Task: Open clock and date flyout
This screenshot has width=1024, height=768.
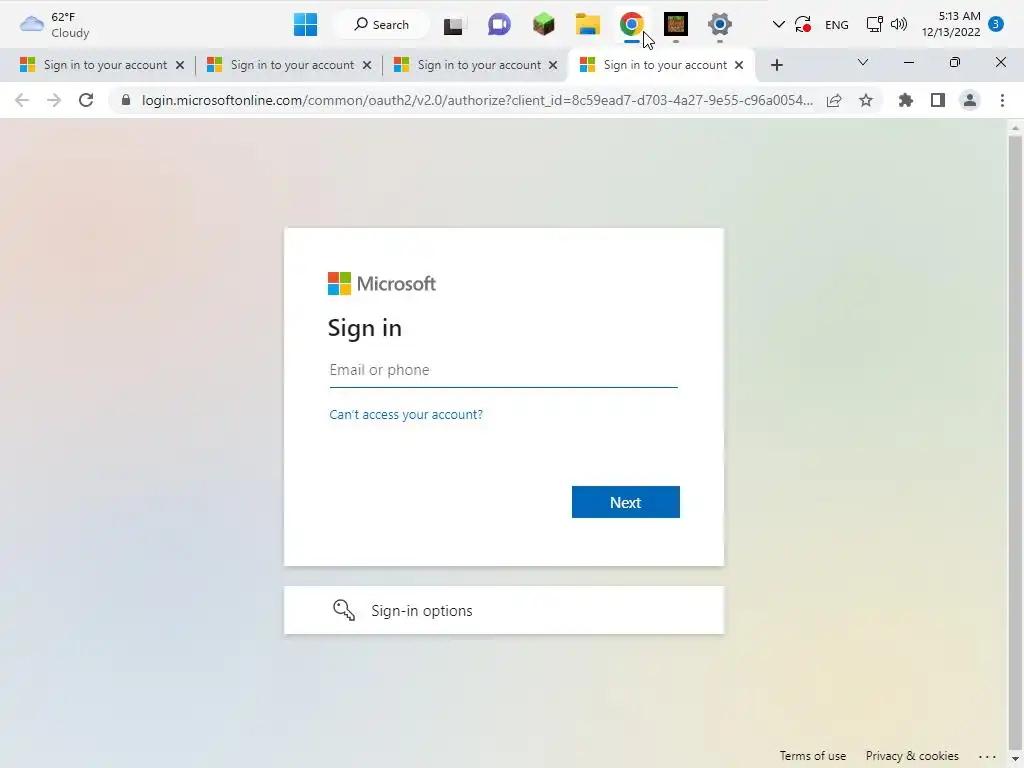Action: [951, 24]
